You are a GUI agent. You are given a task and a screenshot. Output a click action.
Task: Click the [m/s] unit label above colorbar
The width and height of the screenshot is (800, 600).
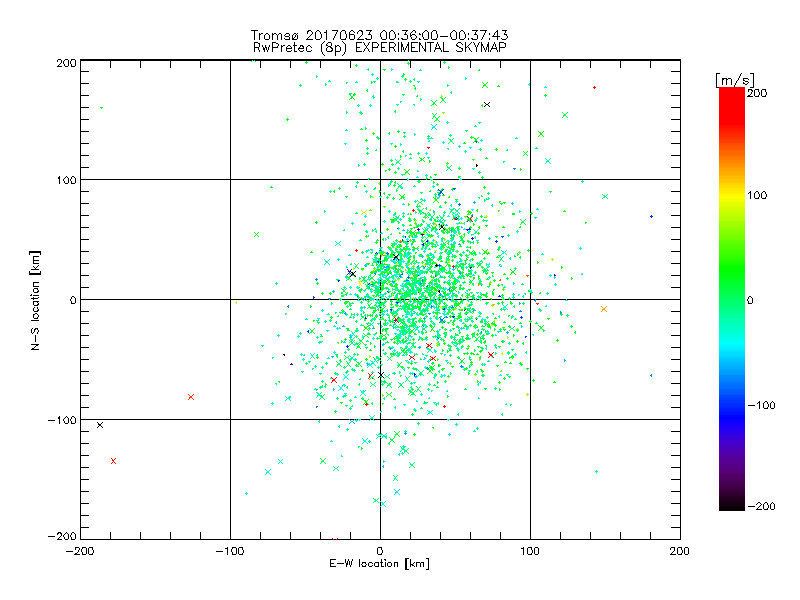735,80
